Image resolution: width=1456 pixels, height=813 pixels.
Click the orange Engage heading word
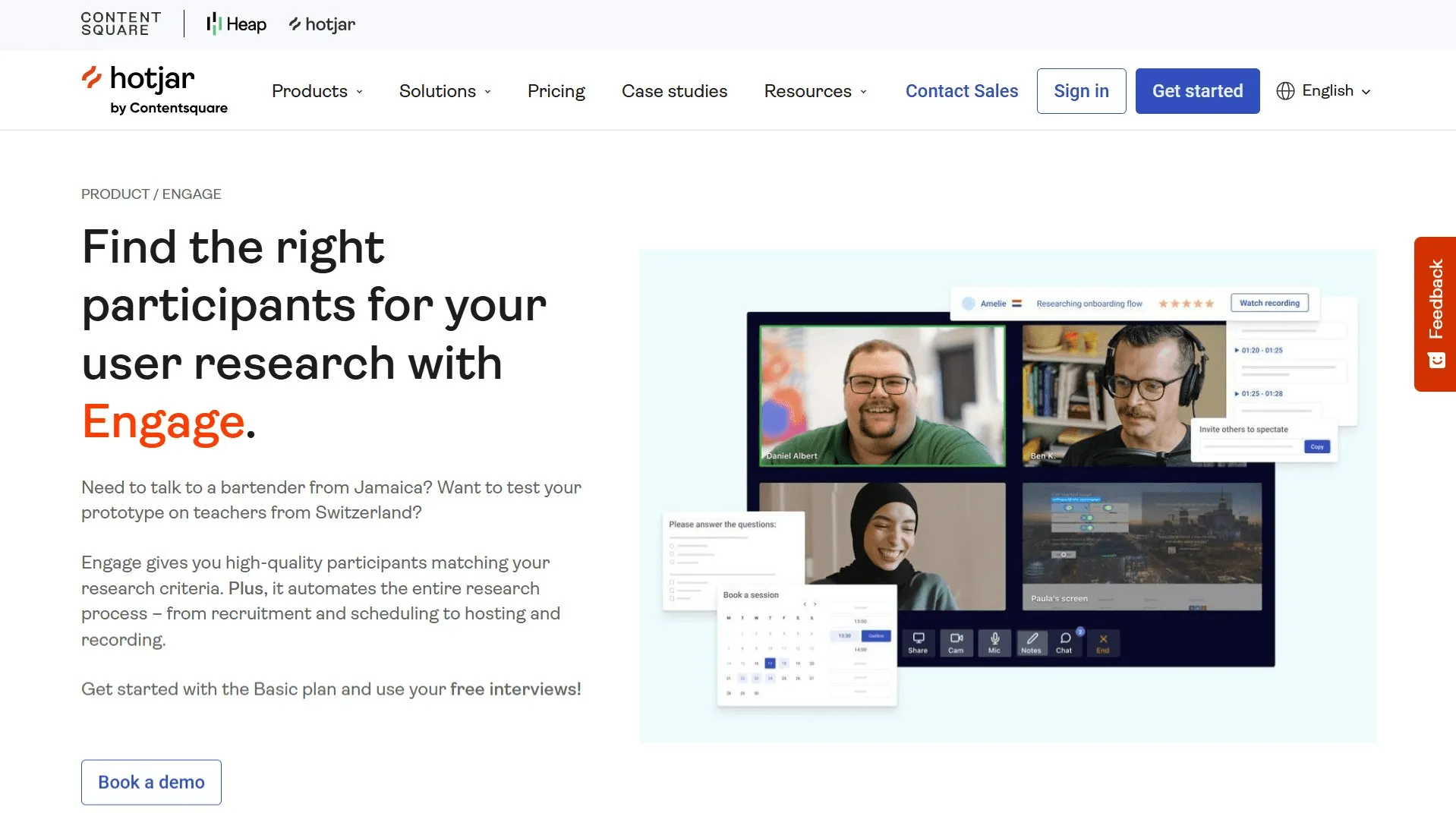coord(164,422)
